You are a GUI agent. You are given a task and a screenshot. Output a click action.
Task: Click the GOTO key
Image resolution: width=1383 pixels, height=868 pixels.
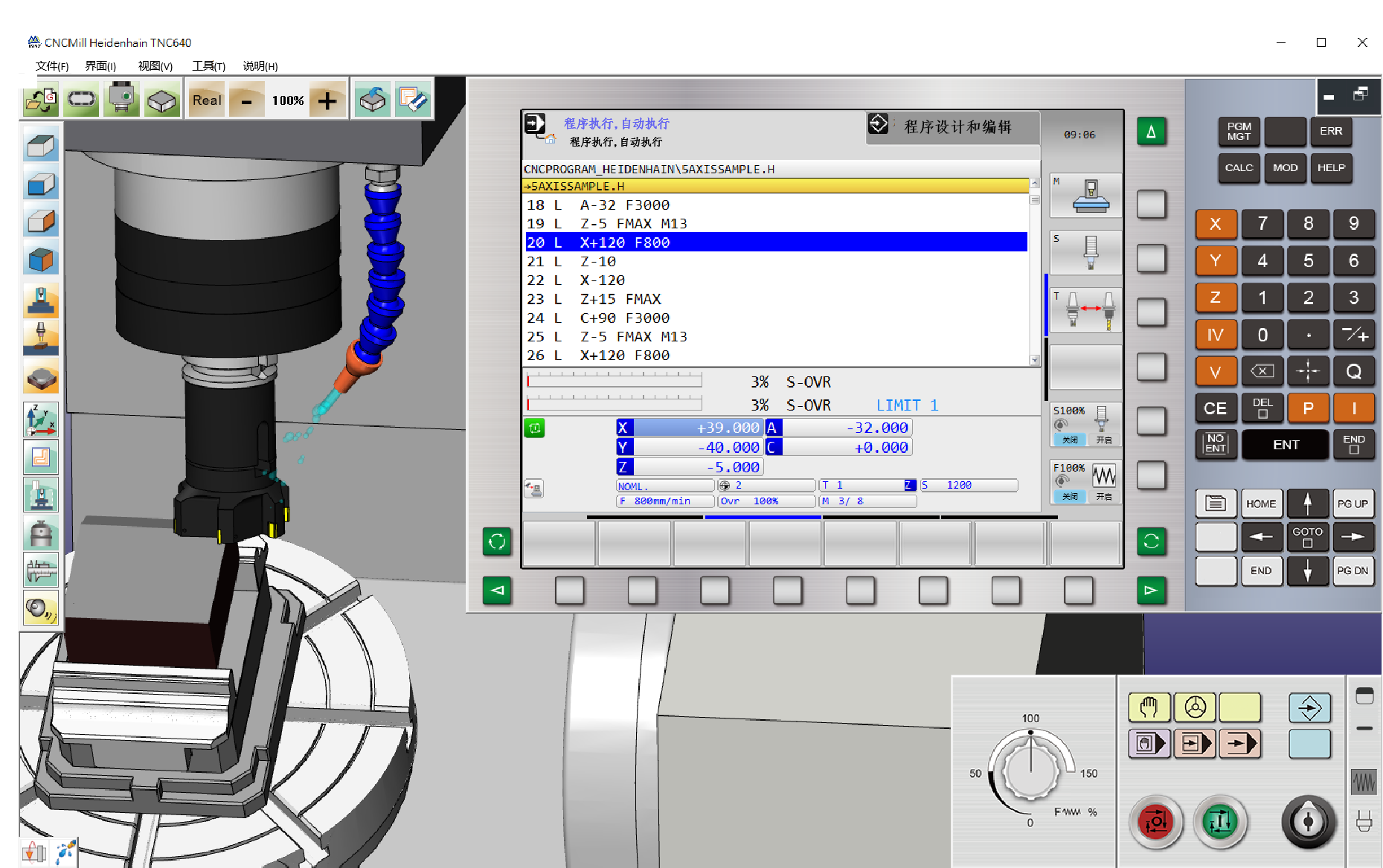[1307, 536]
